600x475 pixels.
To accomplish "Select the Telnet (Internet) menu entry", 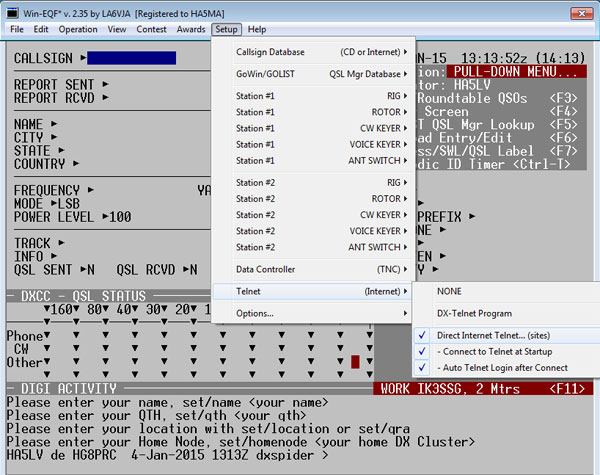I will pos(313,291).
